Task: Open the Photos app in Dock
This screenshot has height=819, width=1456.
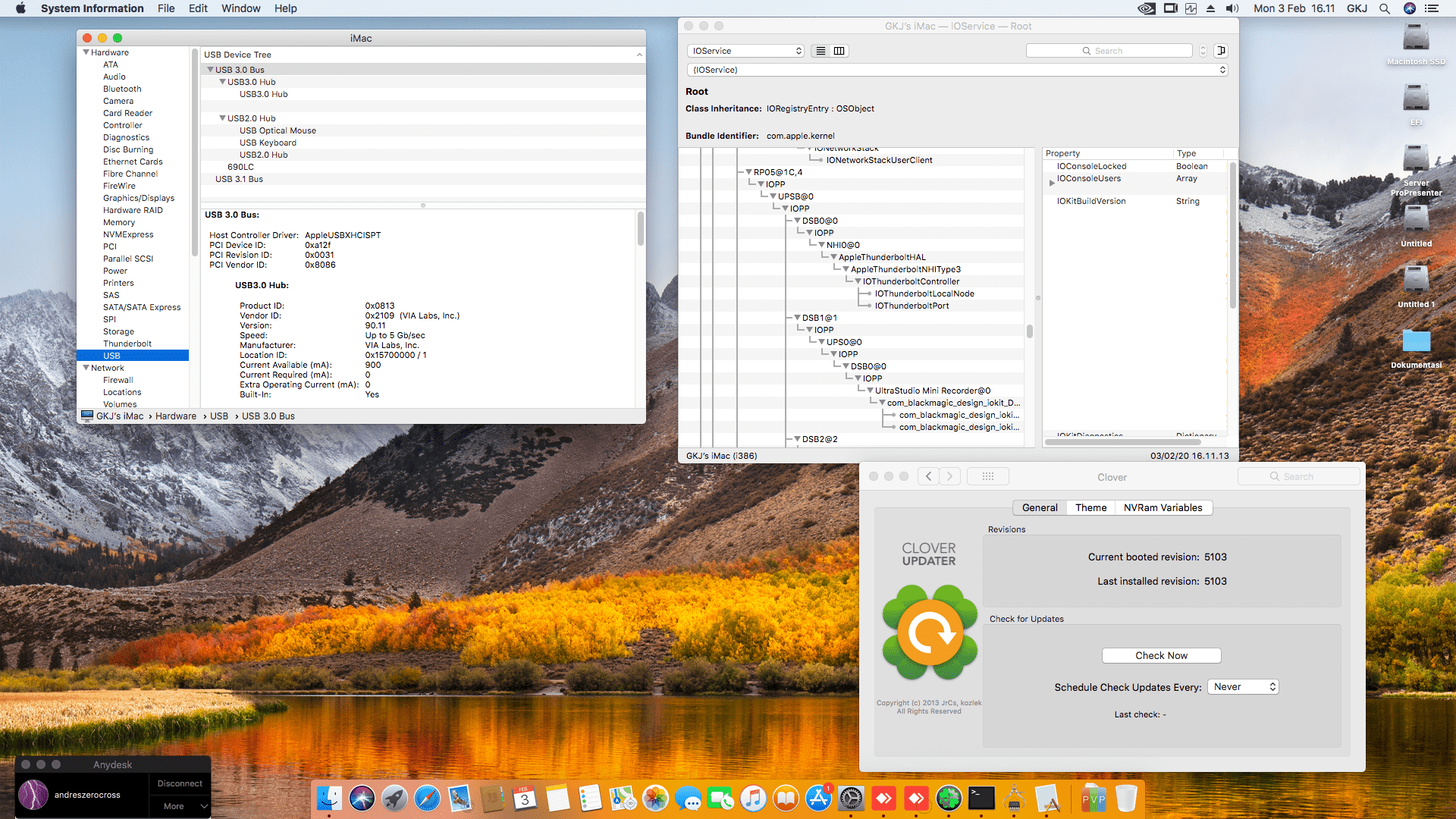Action: tap(655, 799)
